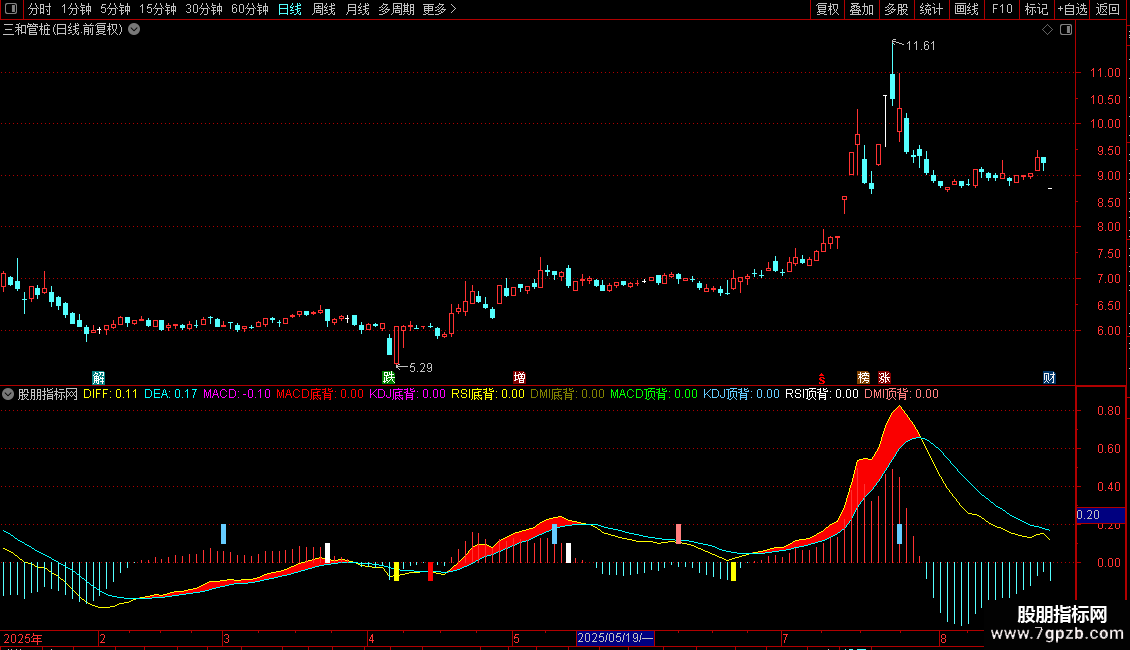
Task: Open the indicator menu icon beside 股朋指标网
Action: 8,394
